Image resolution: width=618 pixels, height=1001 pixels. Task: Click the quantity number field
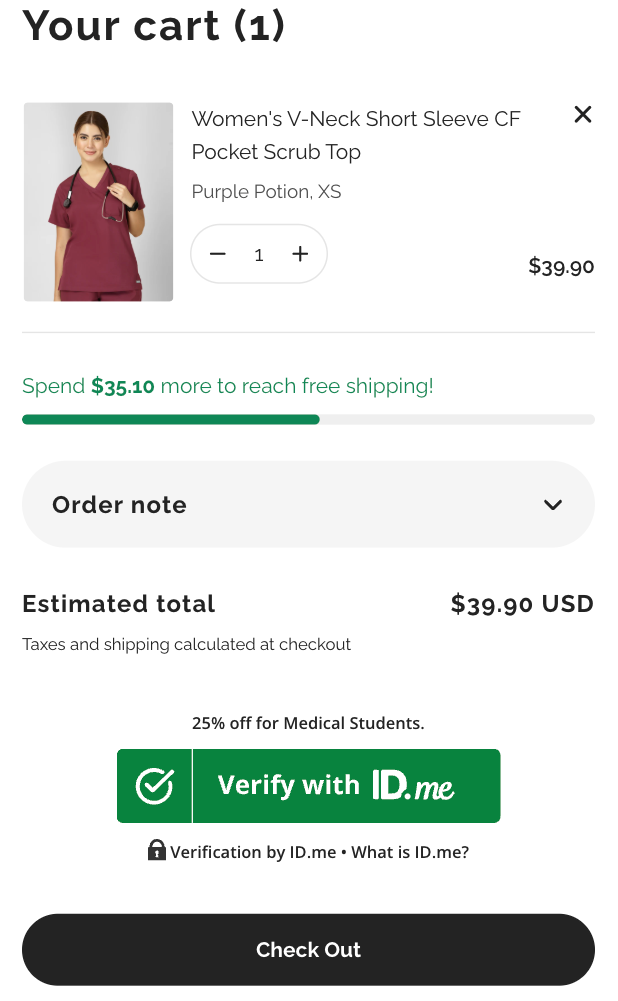(x=259, y=255)
